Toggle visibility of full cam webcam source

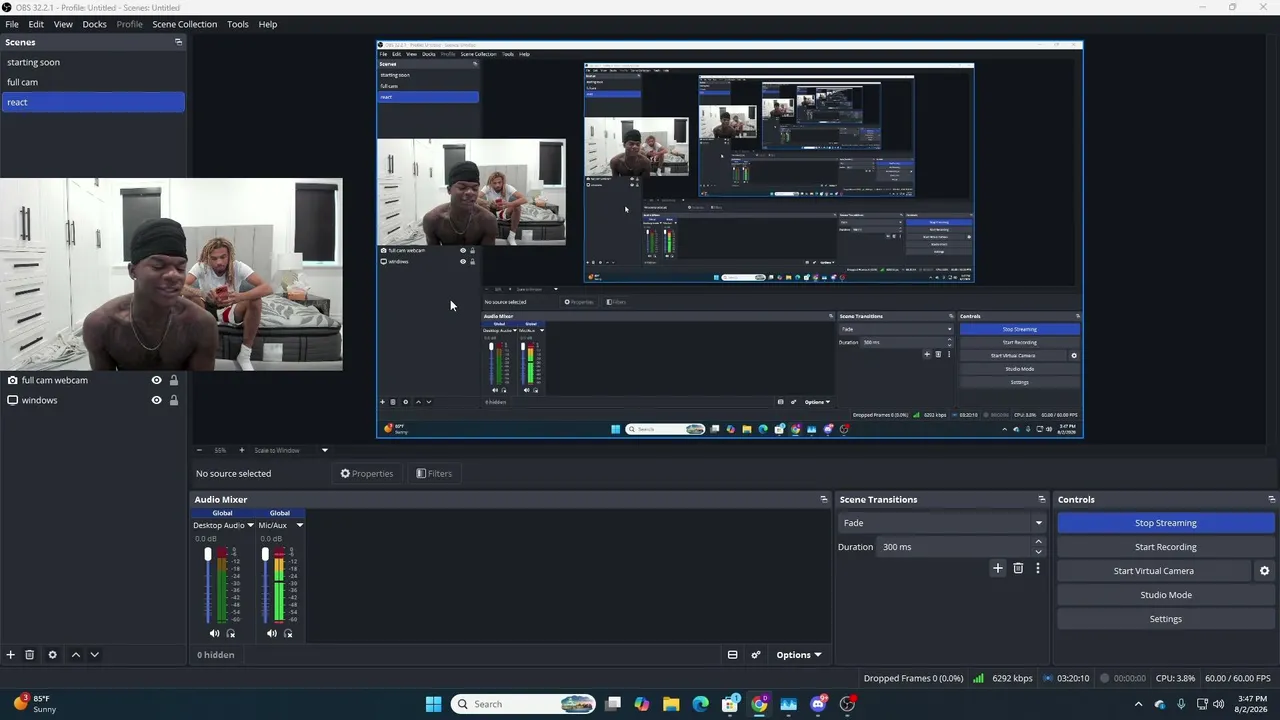click(x=156, y=380)
